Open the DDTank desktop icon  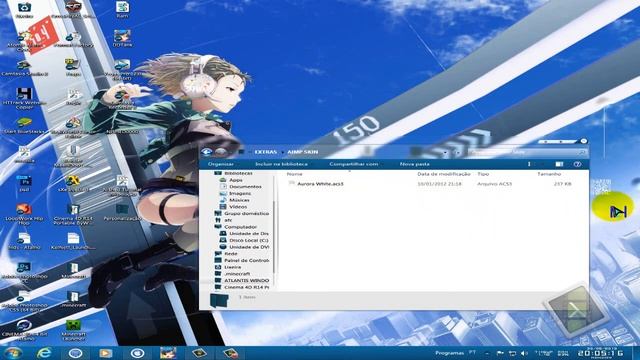click(122, 39)
